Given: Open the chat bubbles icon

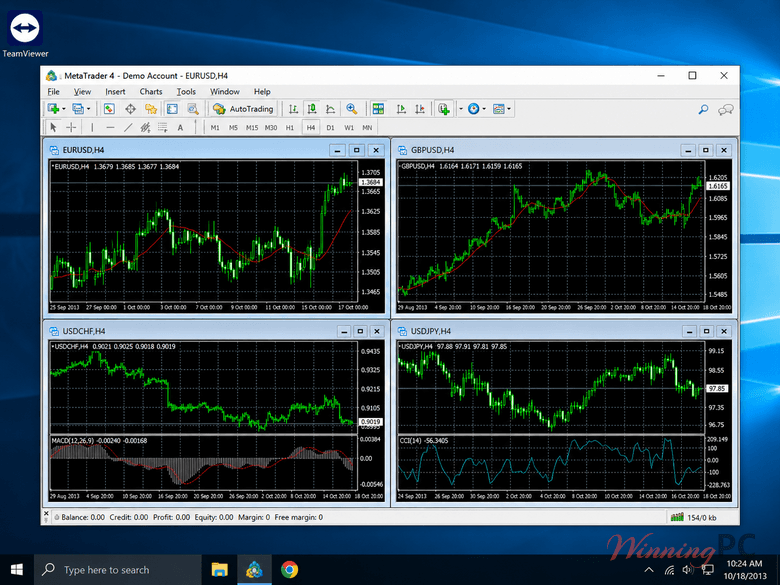Looking at the screenshot, I should [x=725, y=109].
